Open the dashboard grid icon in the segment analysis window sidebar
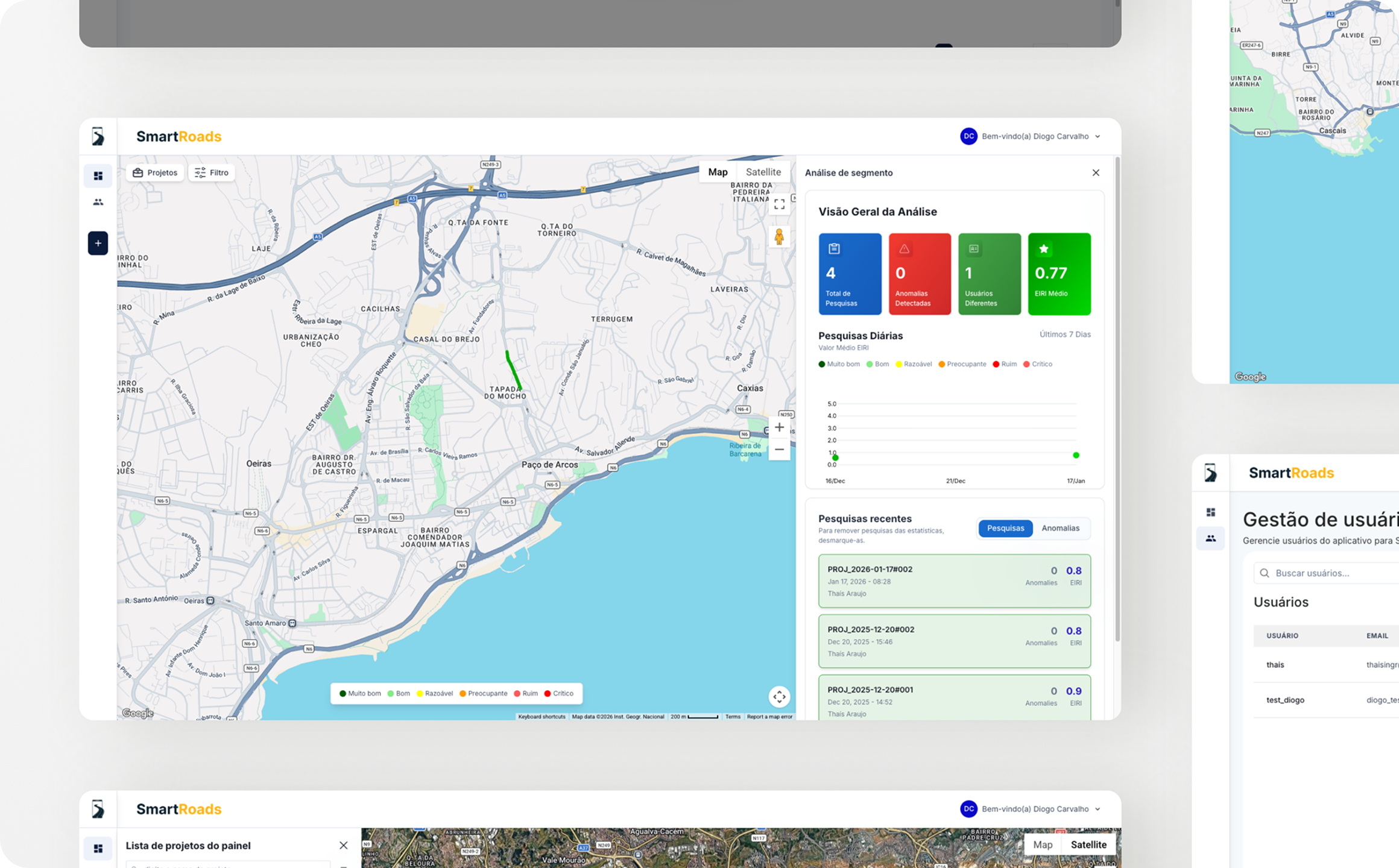Image resolution: width=1399 pixels, height=868 pixels. tap(98, 175)
